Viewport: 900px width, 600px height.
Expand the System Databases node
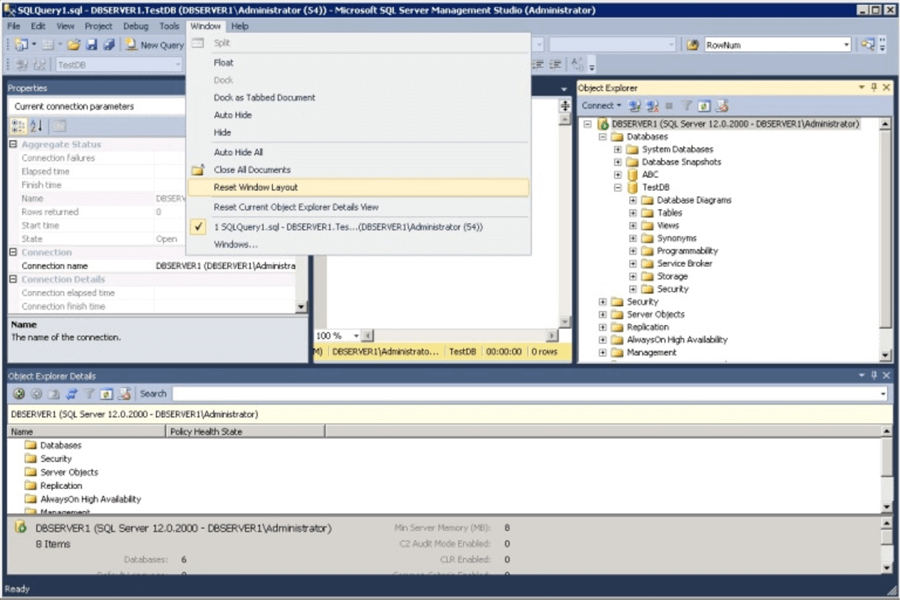coord(618,149)
